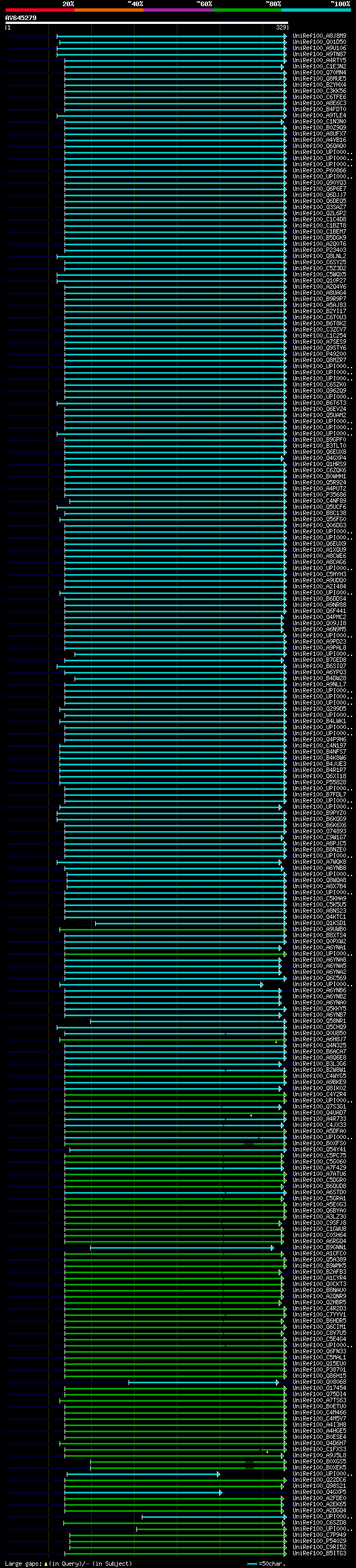The width and height of the screenshot is (356, 1568).
Task: Select the UniRef100_Q4KTC1 label
Action: (x=319, y=917)
